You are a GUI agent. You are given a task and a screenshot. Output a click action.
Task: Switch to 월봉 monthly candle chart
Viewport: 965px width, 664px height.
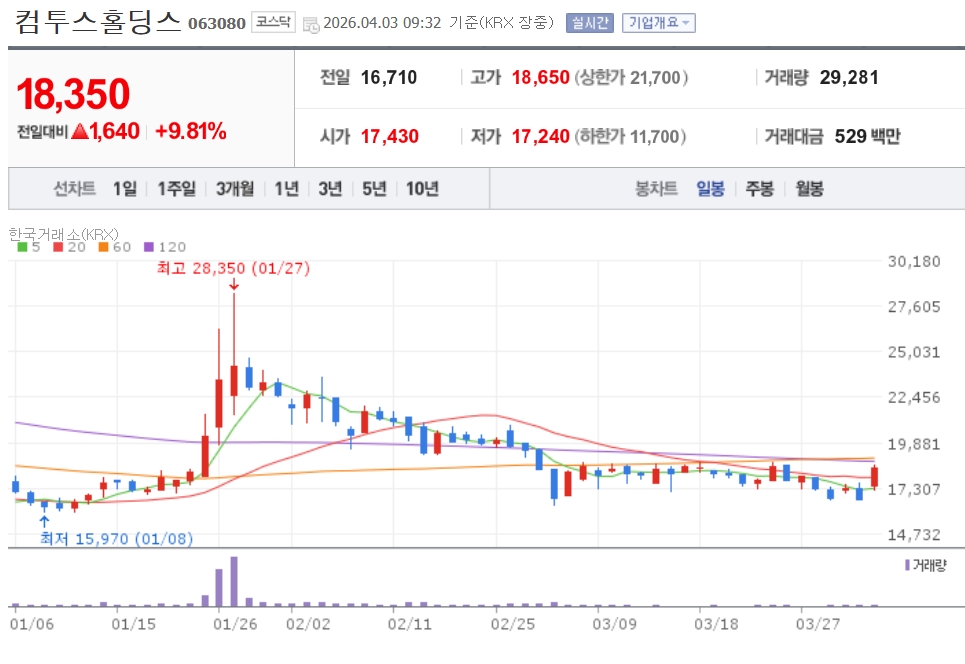pos(809,188)
